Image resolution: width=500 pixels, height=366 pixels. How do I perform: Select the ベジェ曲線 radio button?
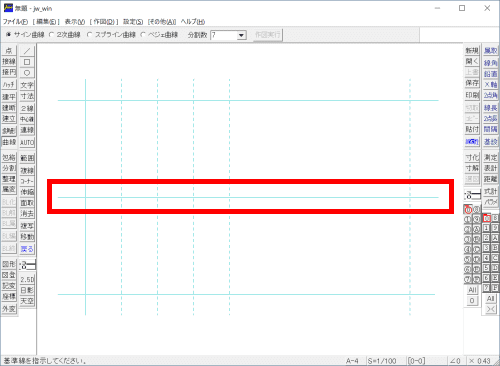click(x=159, y=35)
